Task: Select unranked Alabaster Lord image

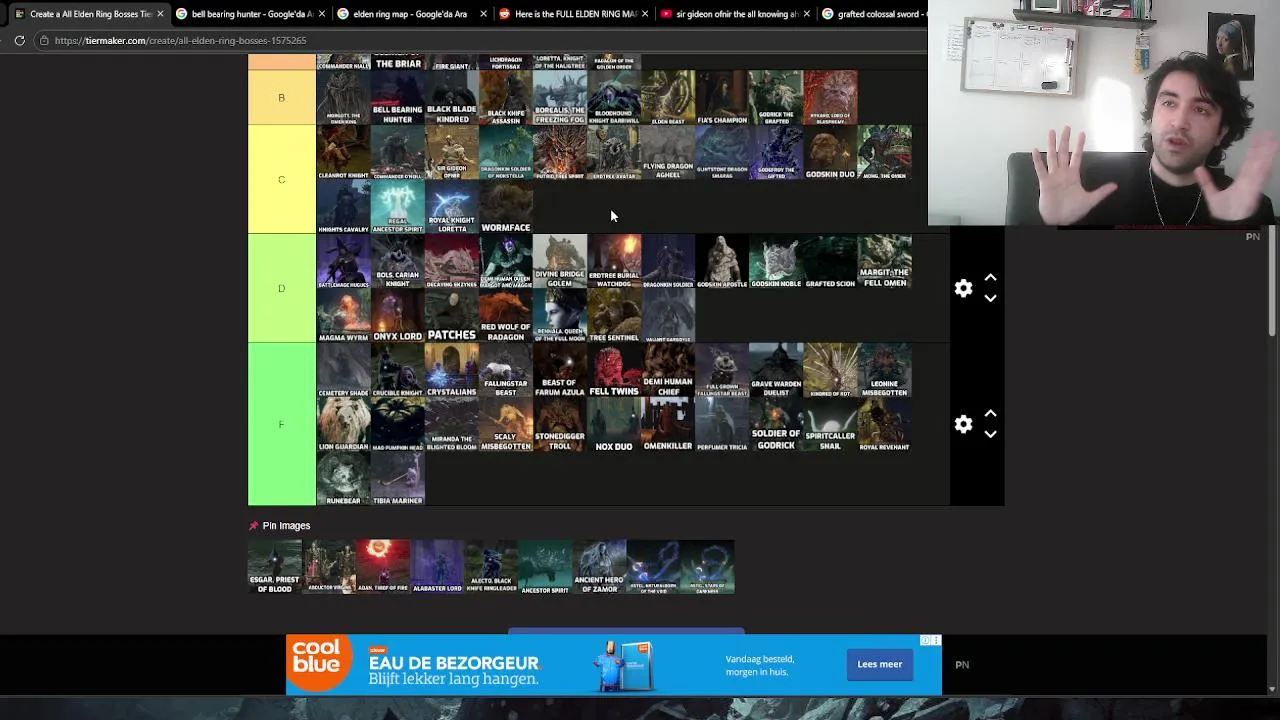Action: pos(437,567)
